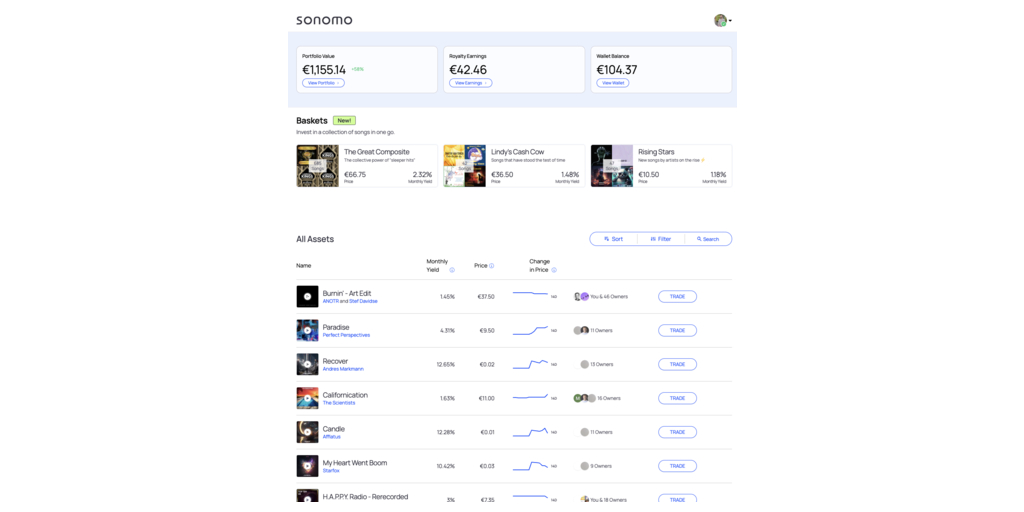Click the info icon beside Change in Price
This screenshot has width=1024, height=512.
(x=554, y=270)
